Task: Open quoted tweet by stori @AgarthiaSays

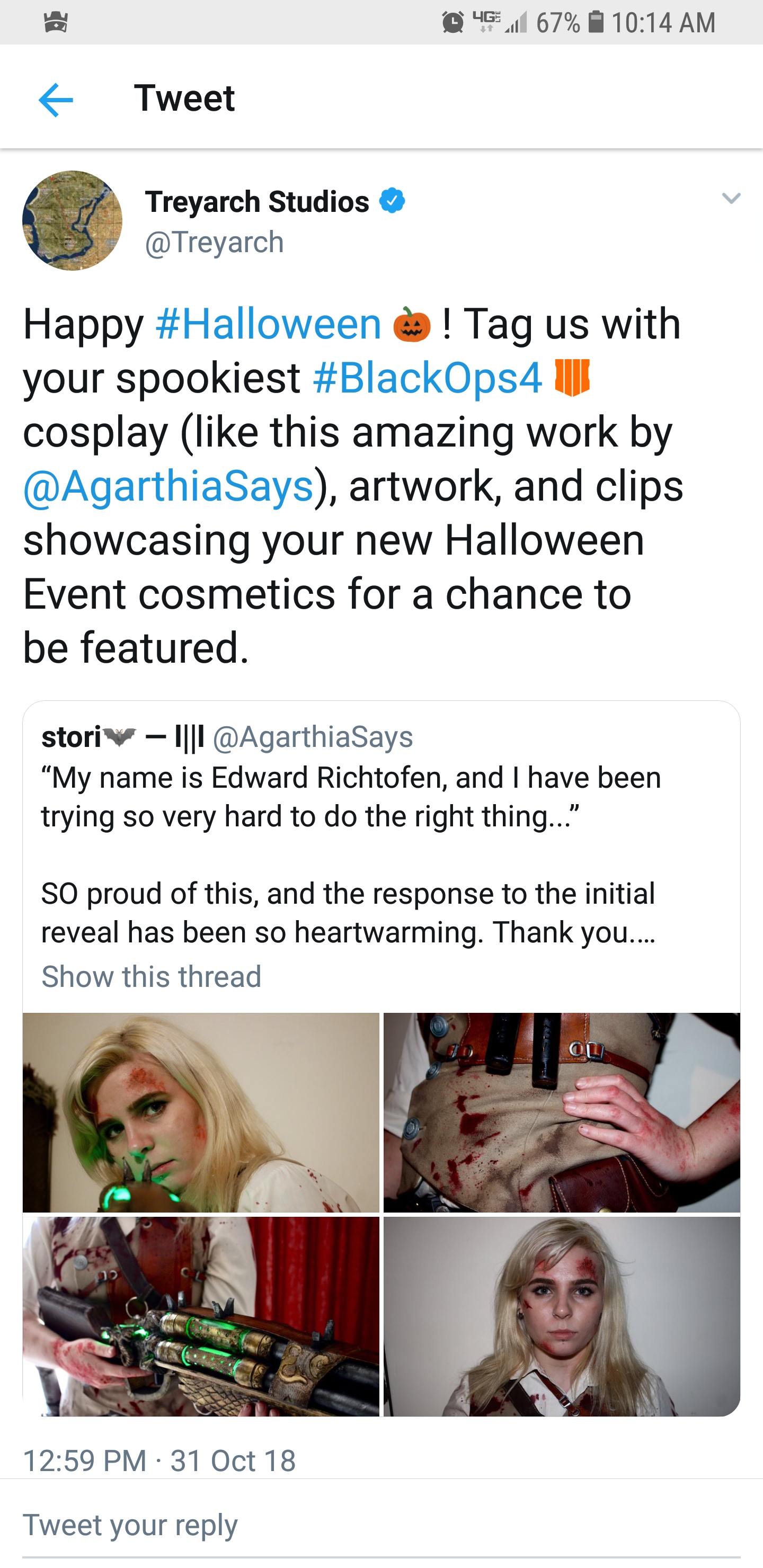Action: pyautogui.click(x=380, y=852)
